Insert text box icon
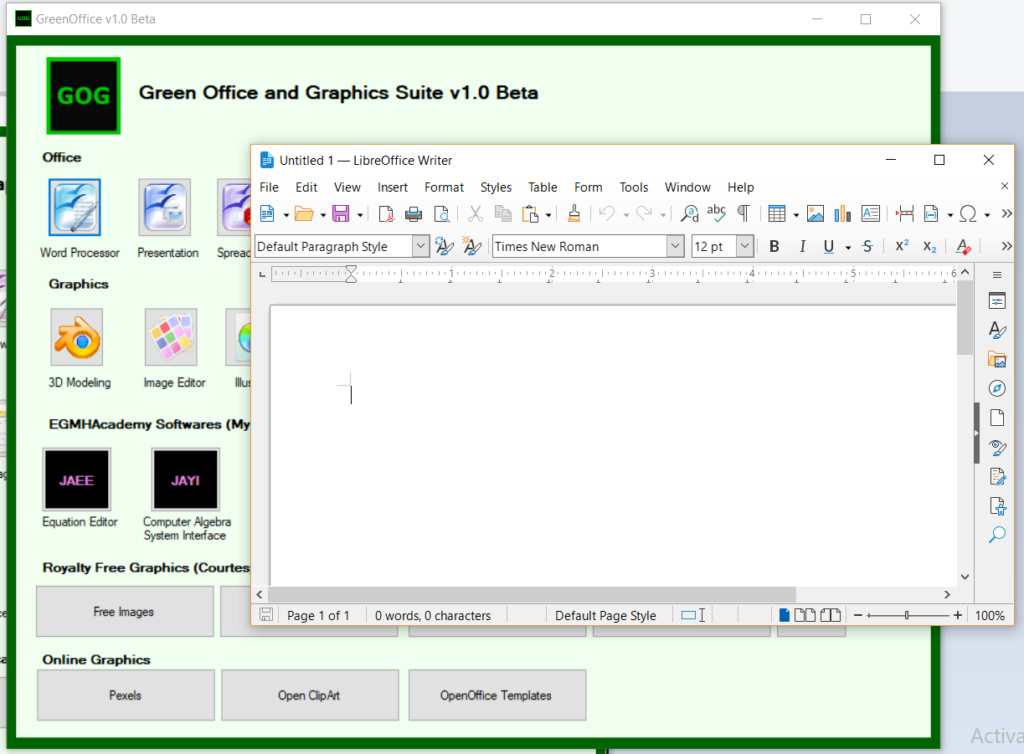The height and width of the screenshot is (754, 1024). [871, 213]
